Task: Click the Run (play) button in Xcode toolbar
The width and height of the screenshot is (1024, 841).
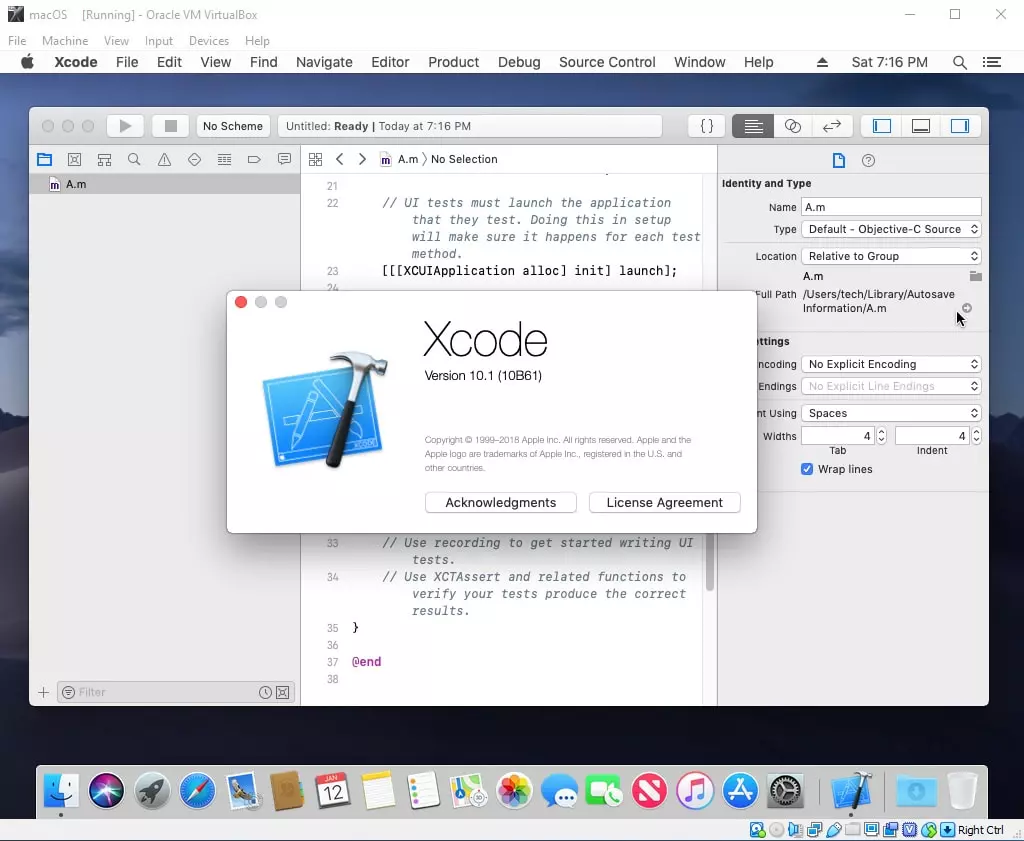Action: 125,126
